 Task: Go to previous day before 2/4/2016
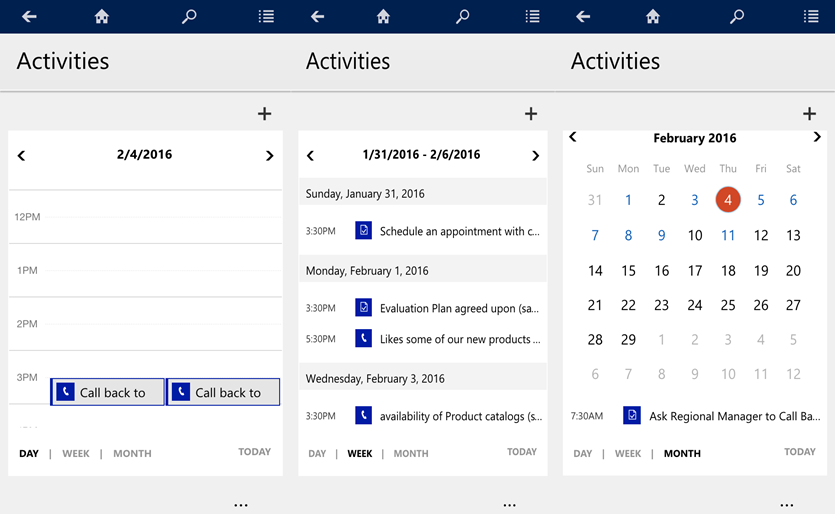pos(21,155)
